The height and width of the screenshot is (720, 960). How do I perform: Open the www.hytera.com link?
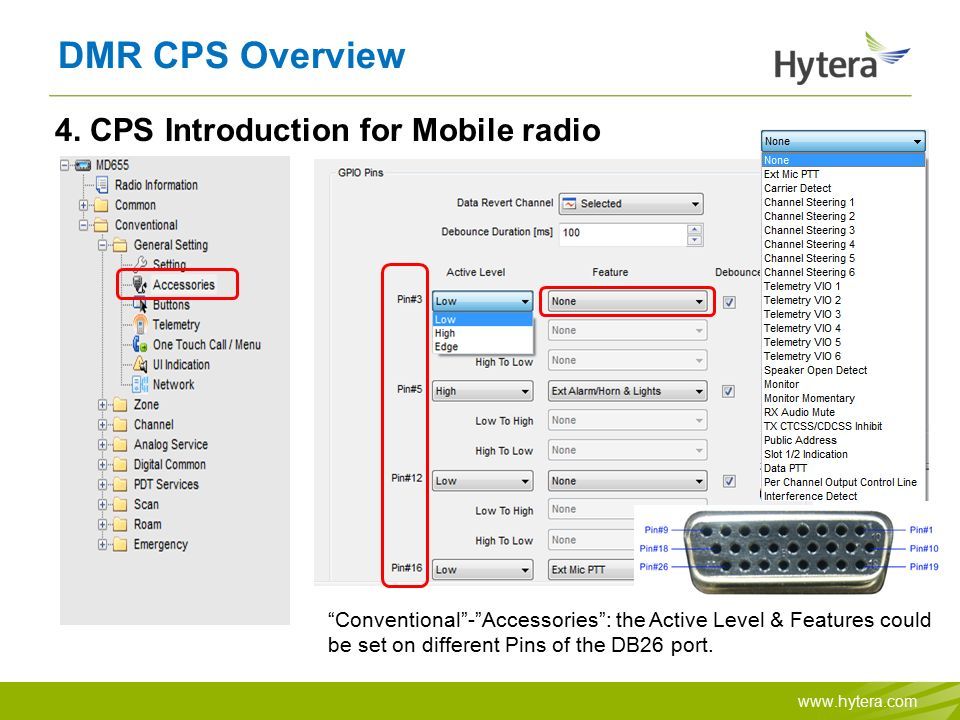point(857,702)
